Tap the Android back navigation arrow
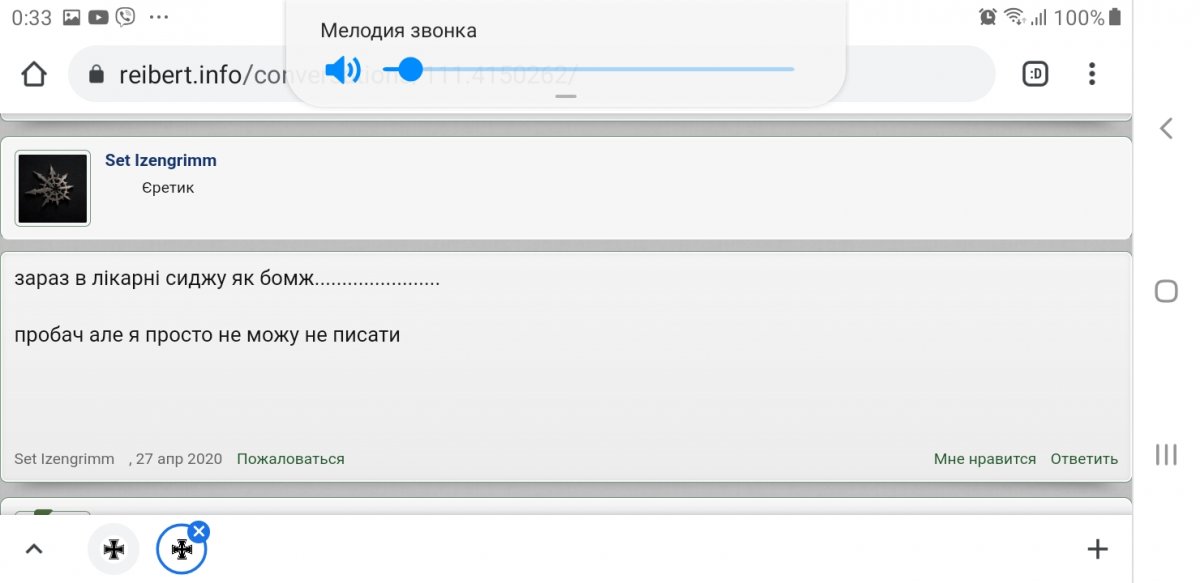 [x=1166, y=128]
